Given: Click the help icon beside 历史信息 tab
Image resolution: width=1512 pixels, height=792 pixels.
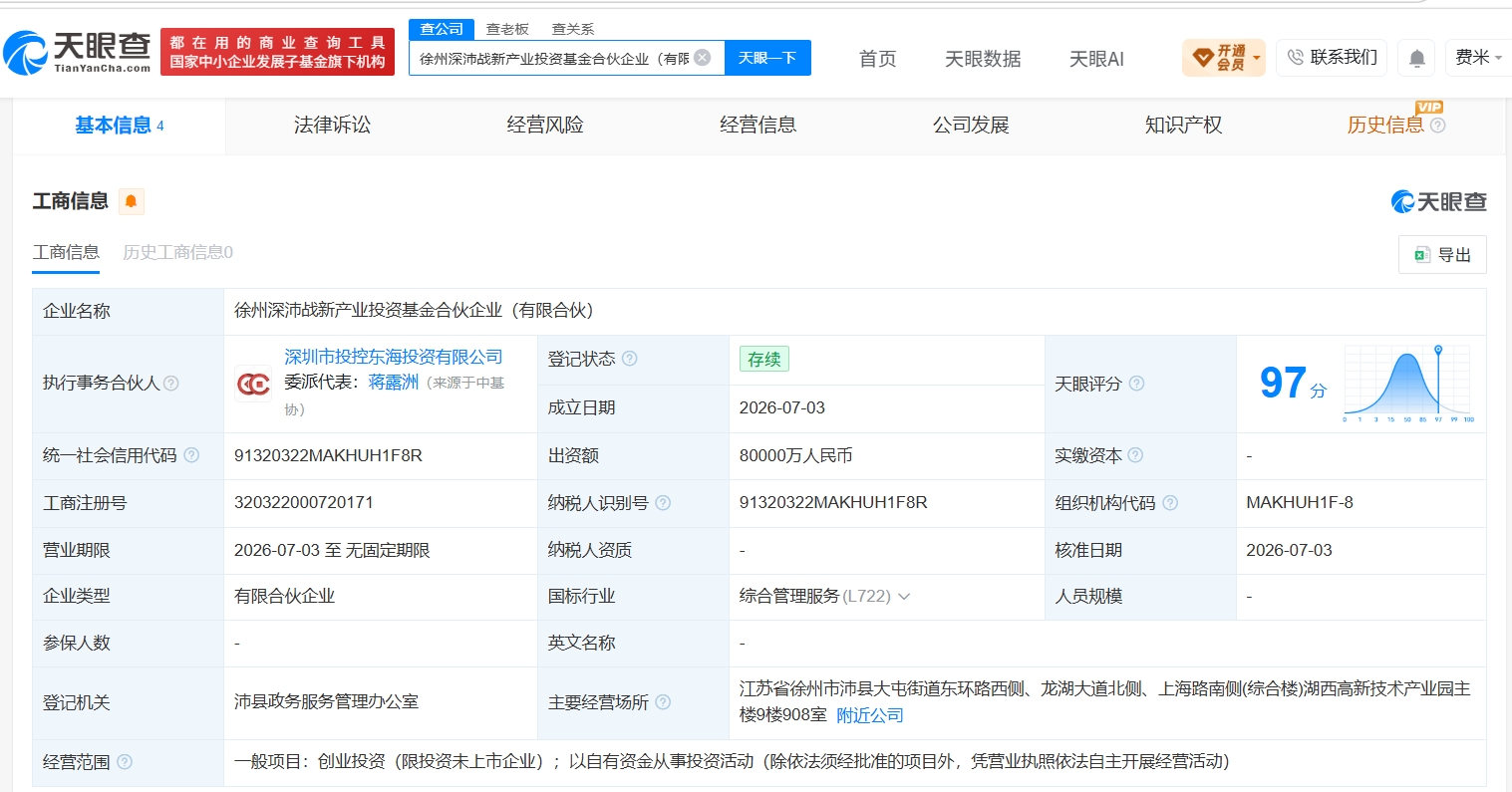Looking at the screenshot, I should (x=1437, y=126).
